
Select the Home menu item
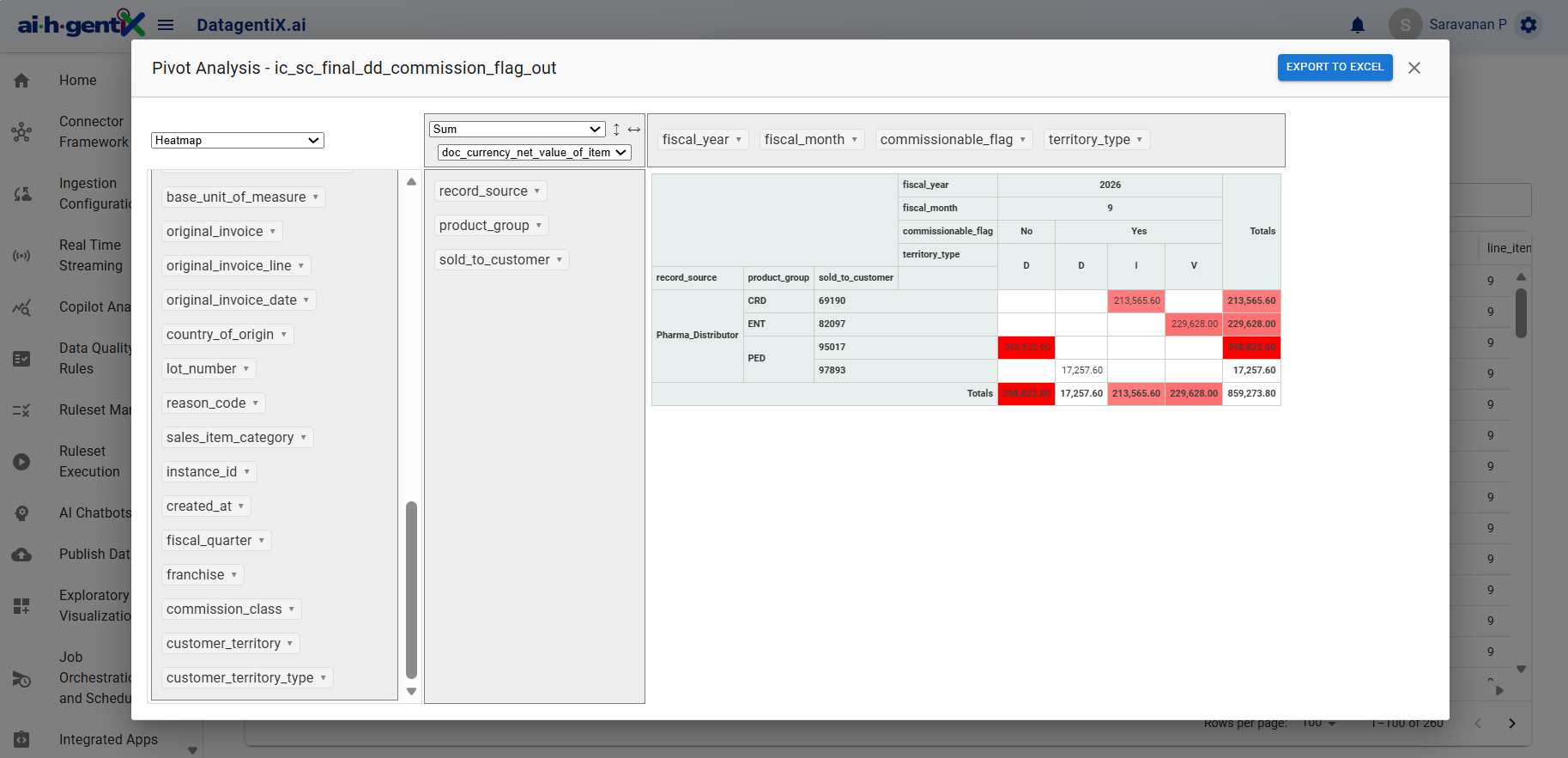click(78, 81)
